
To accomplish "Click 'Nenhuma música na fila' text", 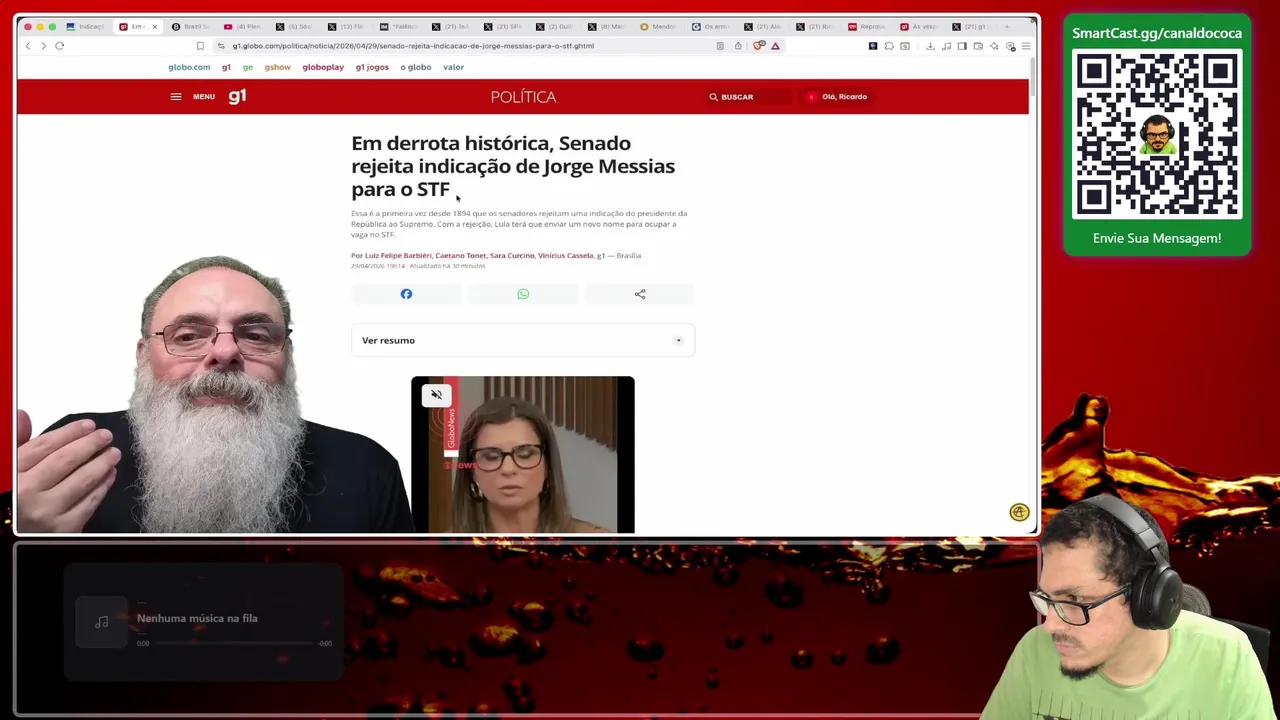I will pos(197,618).
